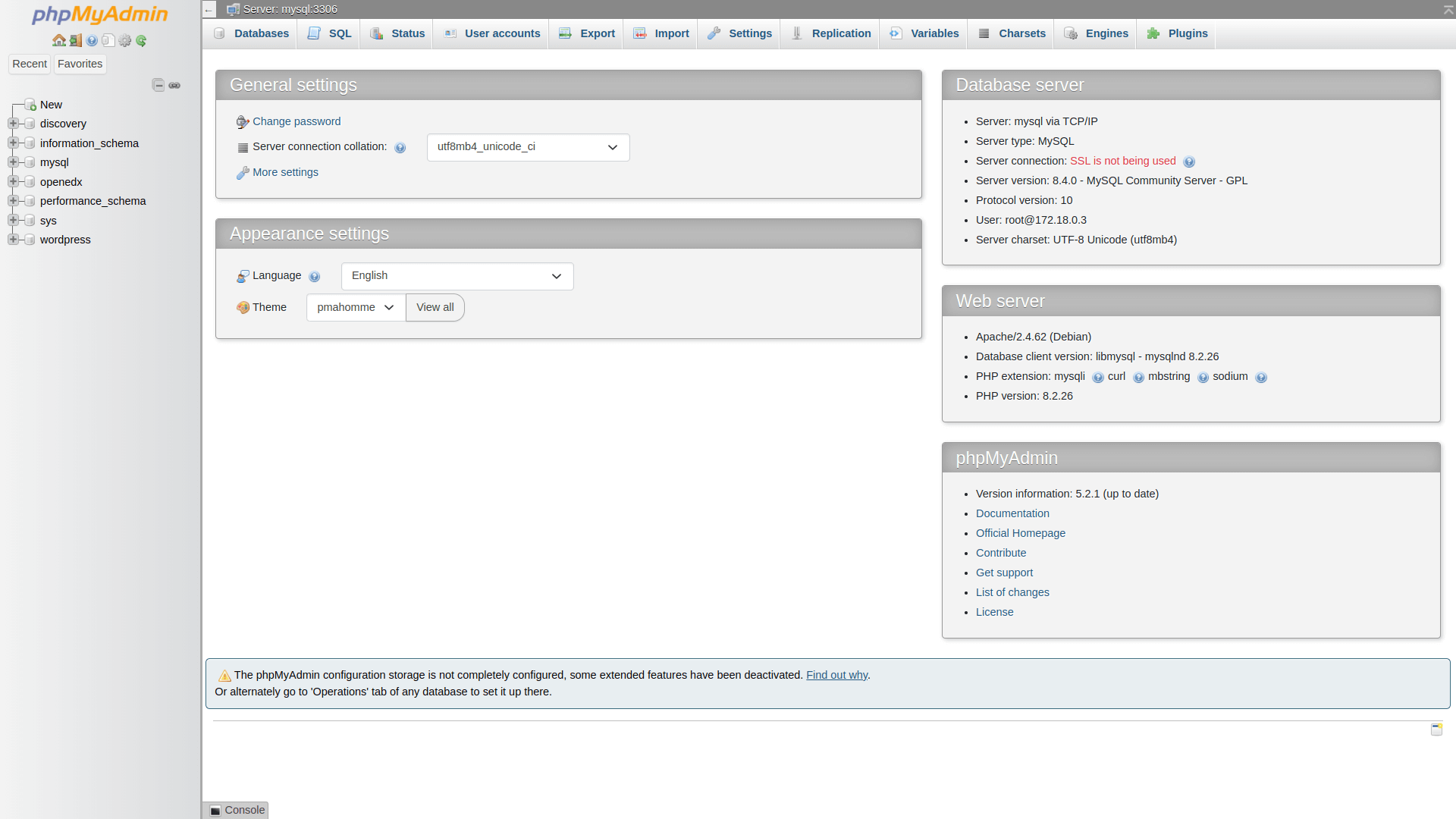Click the Change password key icon
Viewport: 1456px width, 819px height.
[x=243, y=122]
